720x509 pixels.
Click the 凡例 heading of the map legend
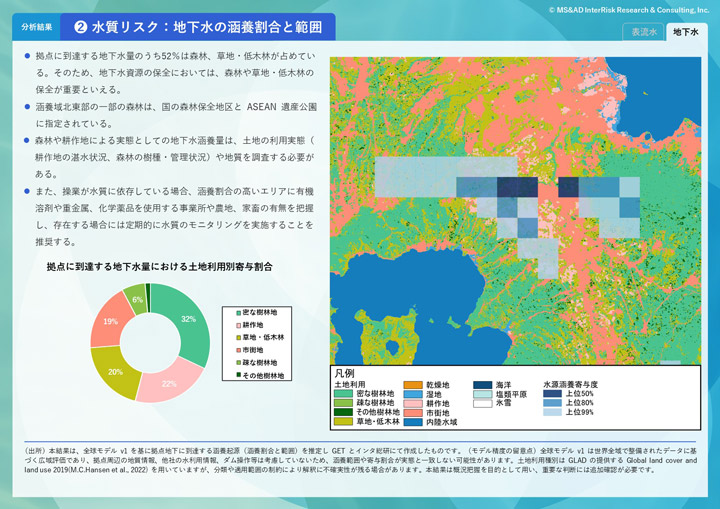click(x=344, y=373)
